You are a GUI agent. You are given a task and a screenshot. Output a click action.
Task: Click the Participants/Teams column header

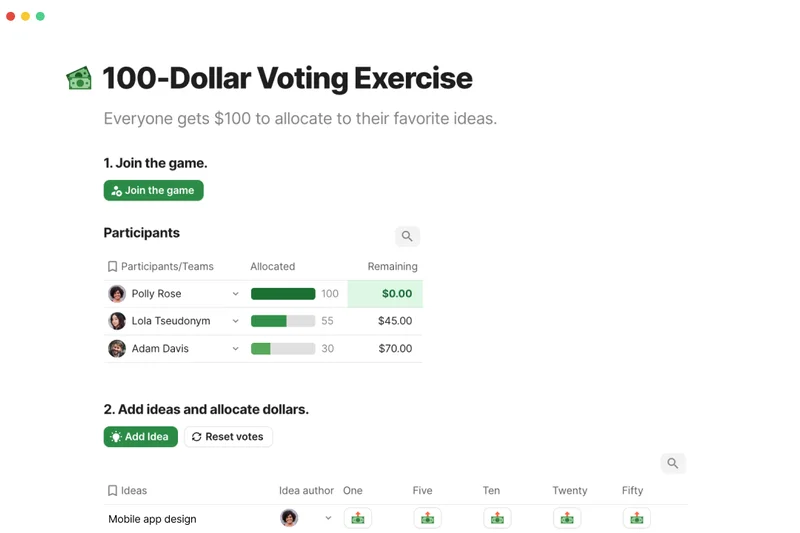[167, 267]
